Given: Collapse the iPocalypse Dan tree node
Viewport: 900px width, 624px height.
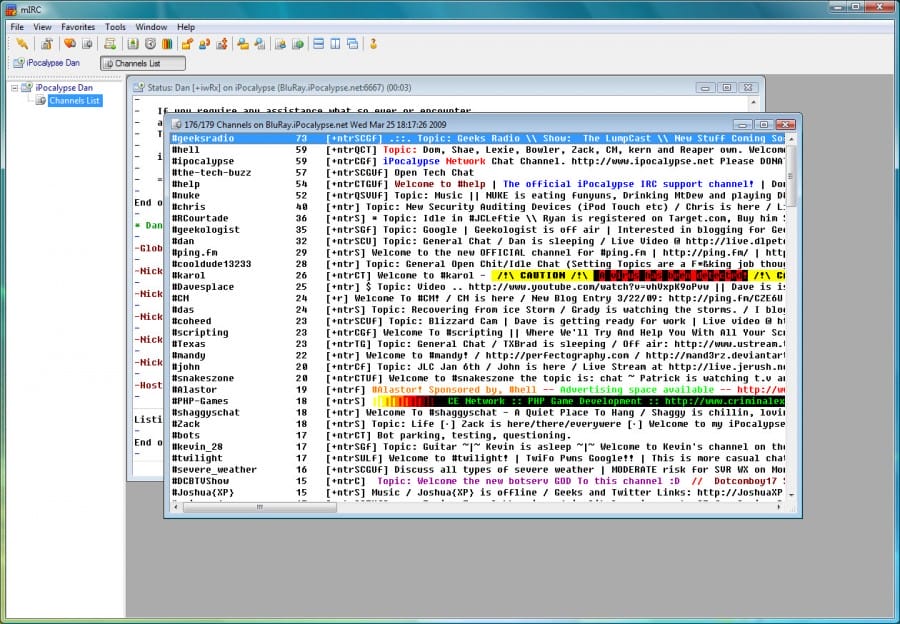Looking at the screenshot, I should 14,88.
